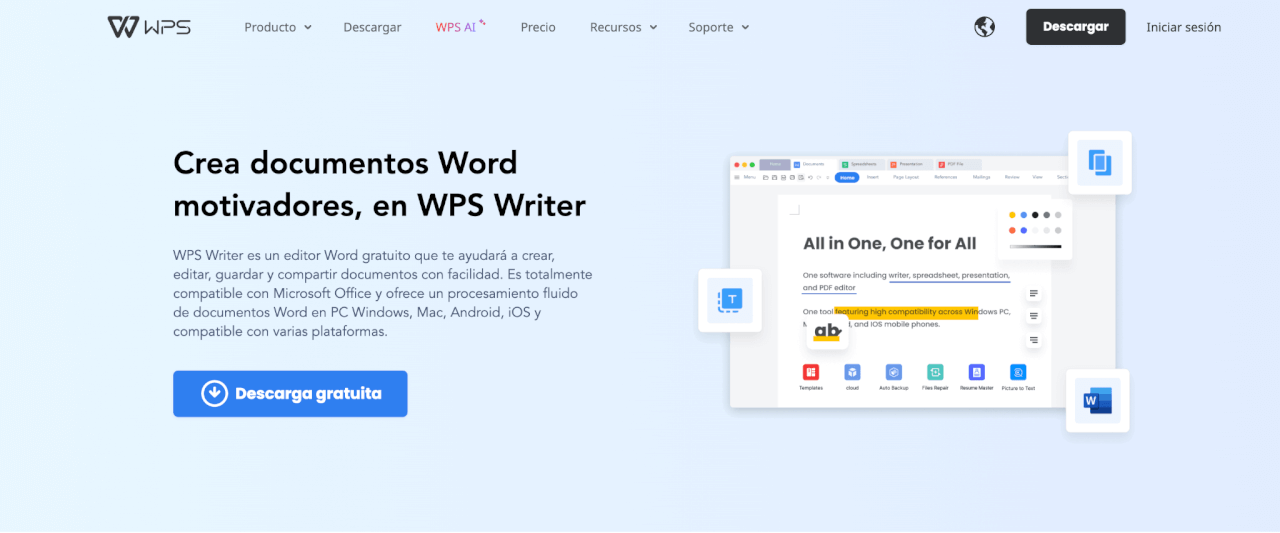This screenshot has width=1280, height=533.
Task: Click the 'All in One, One for All' title
Action: click(890, 243)
